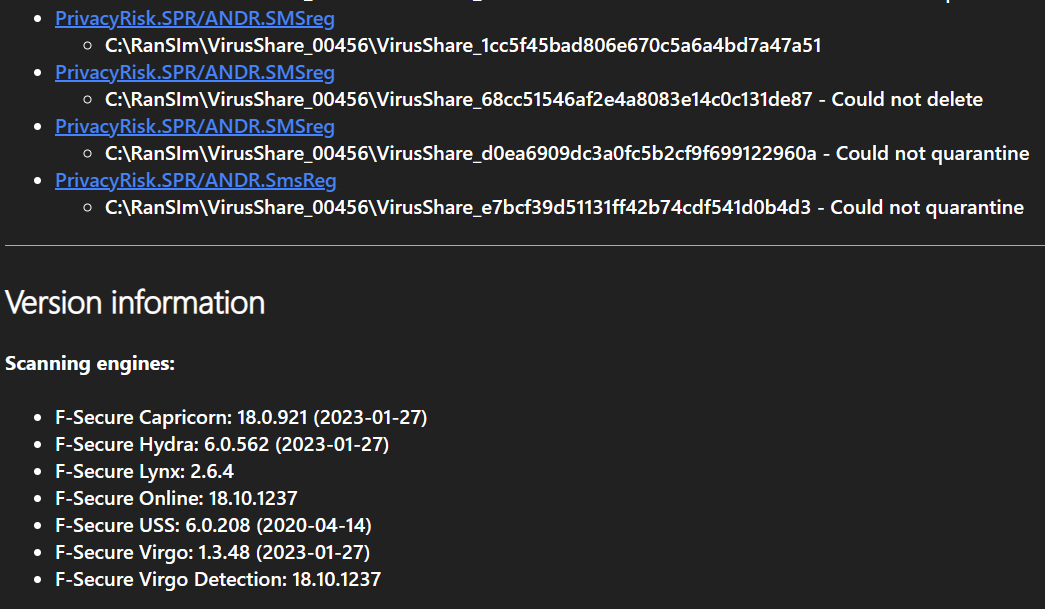Image resolution: width=1045 pixels, height=609 pixels.
Task: Click the "Scanning engines:" label
Action: click(90, 363)
